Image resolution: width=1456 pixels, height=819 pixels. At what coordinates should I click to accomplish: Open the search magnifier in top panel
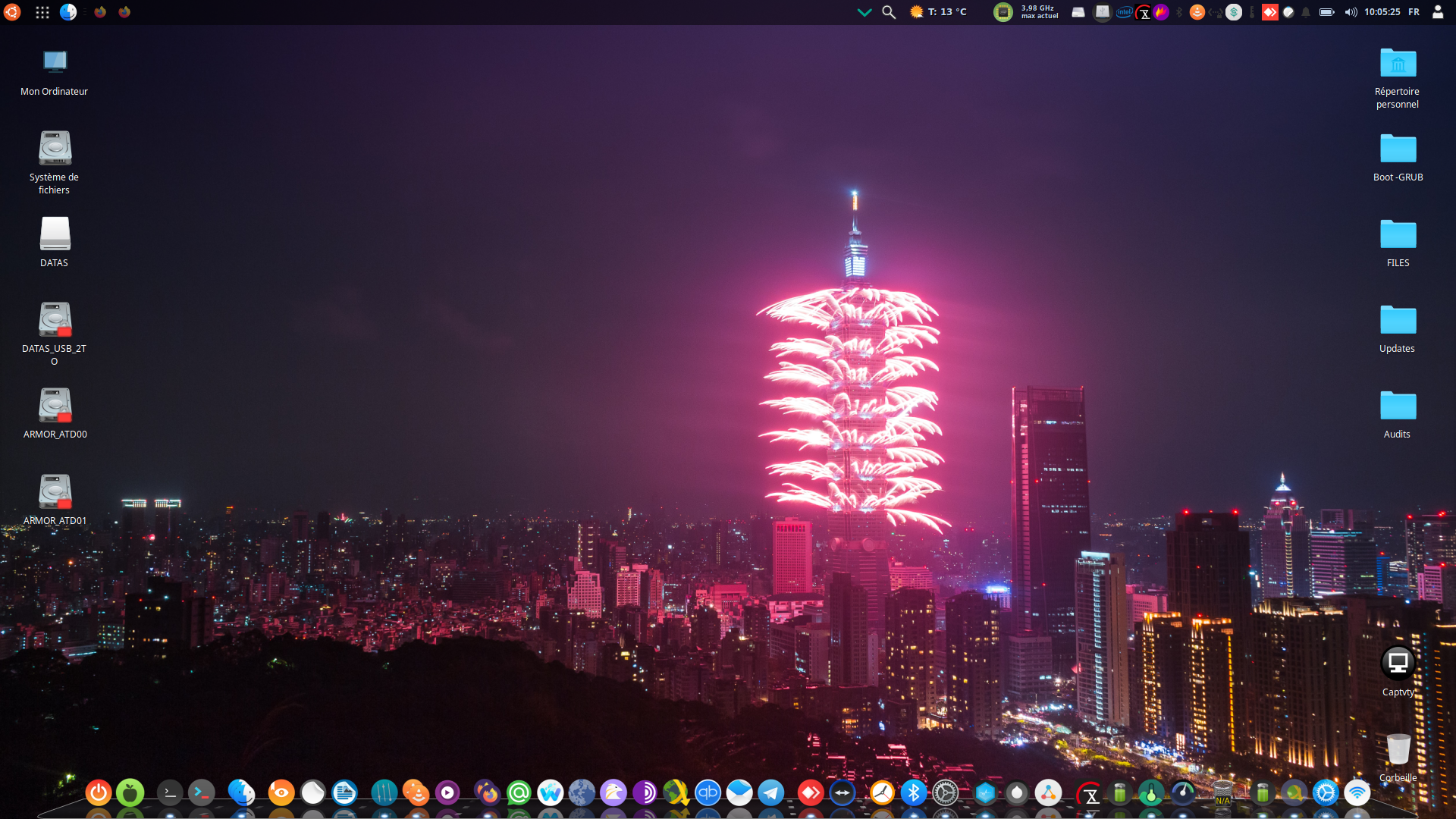(889, 12)
